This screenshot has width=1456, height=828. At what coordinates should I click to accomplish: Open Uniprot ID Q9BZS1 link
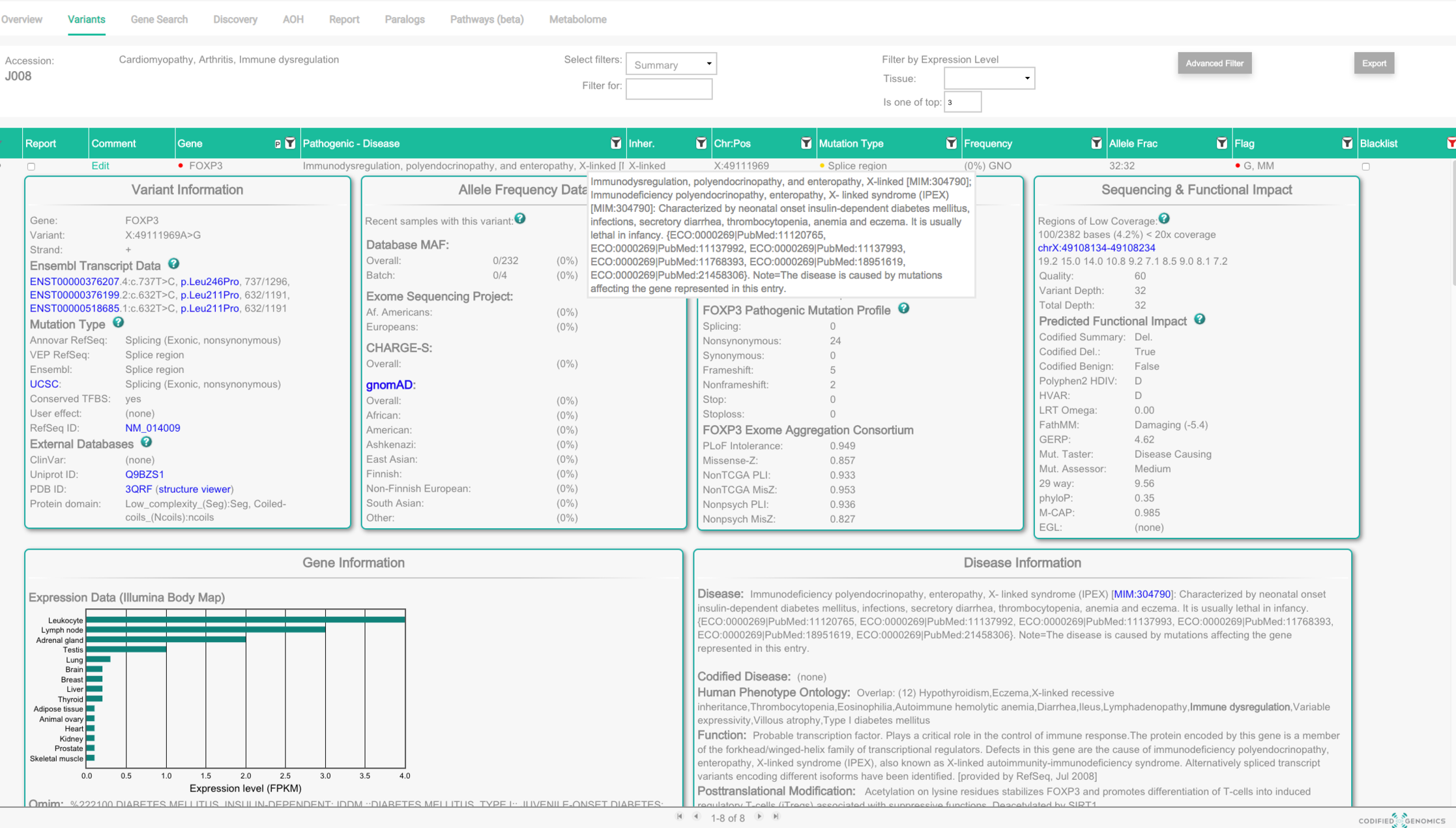point(144,474)
